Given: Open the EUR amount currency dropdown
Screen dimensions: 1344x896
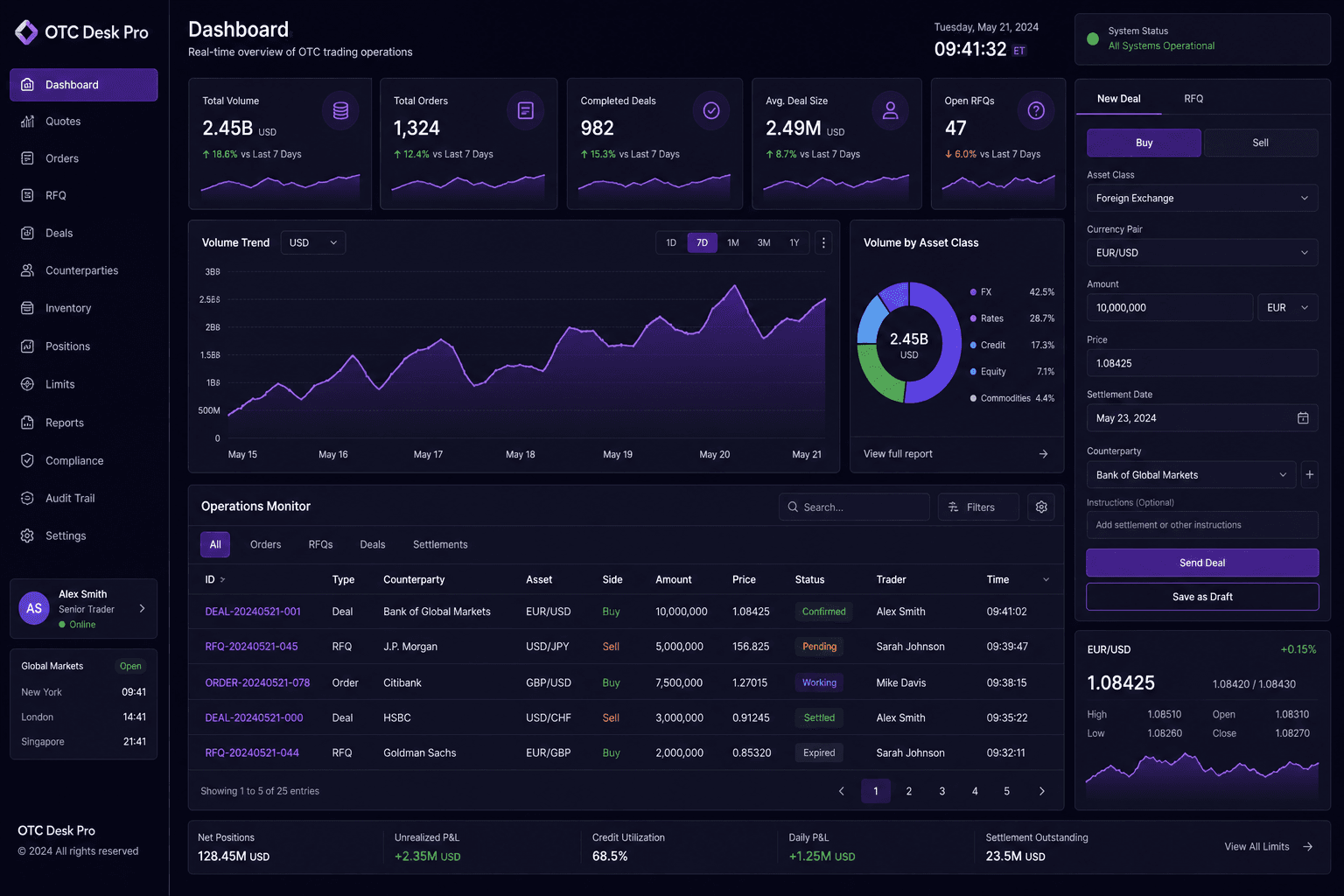Looking at the screenshot, I should pos(1288,308).
